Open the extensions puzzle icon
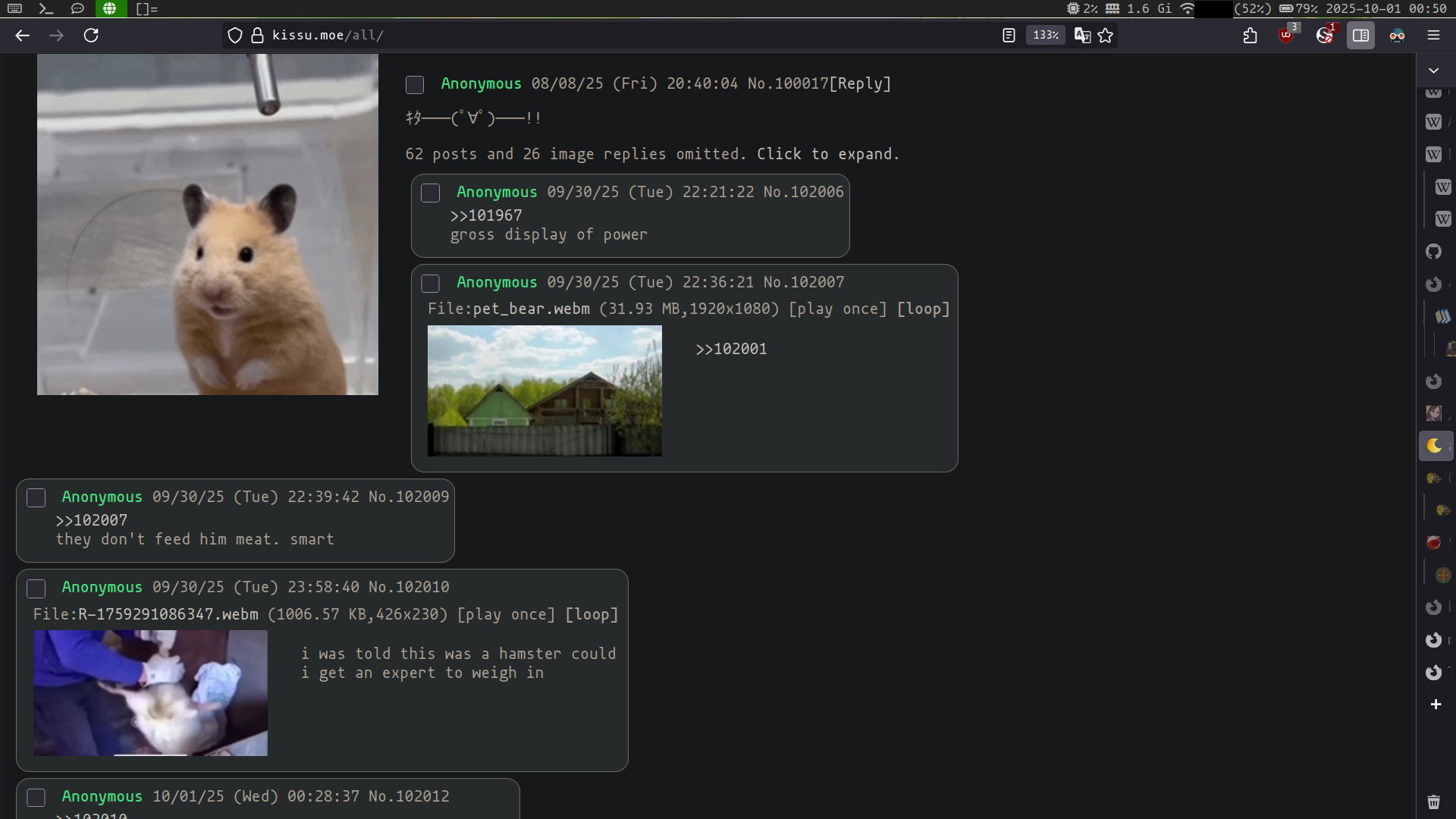1456x819 pixels. pos(1250,36)
